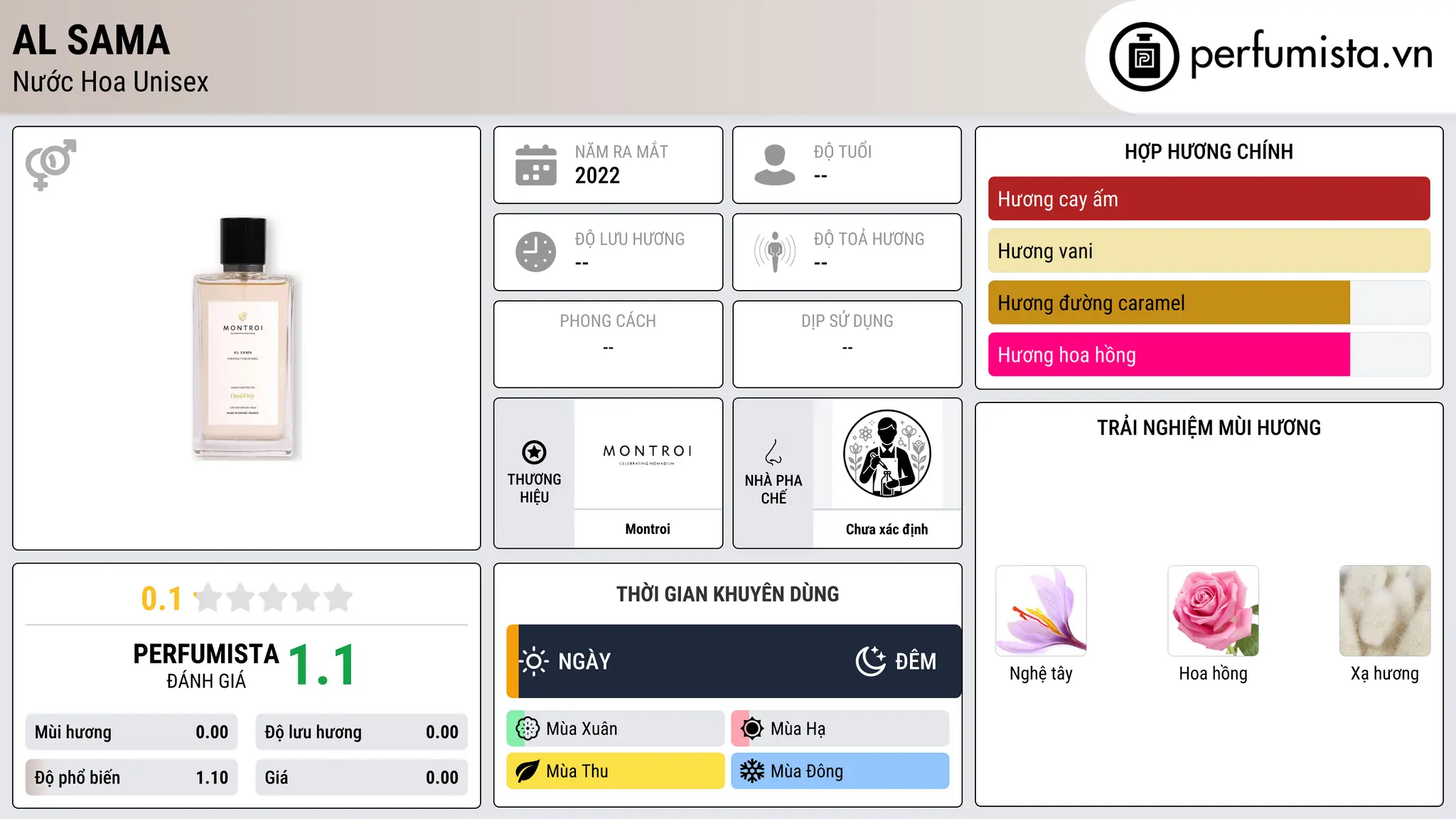Select the Mùa Đông season label

point(807,771)
